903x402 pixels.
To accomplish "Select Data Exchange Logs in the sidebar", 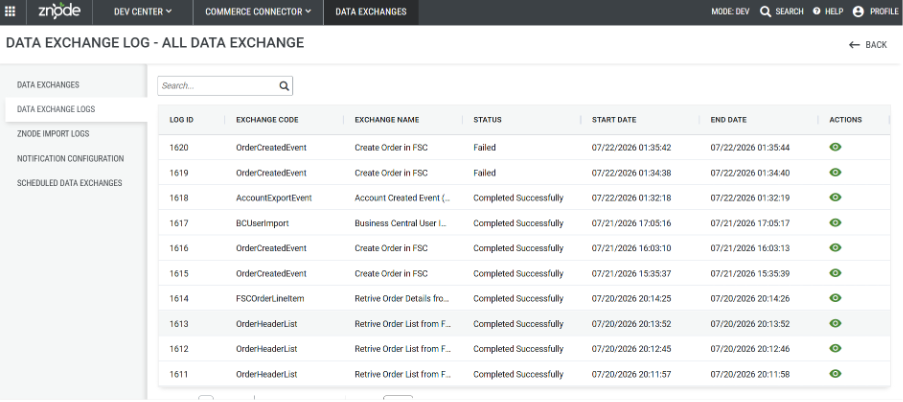I will click(x=56, y=109).
